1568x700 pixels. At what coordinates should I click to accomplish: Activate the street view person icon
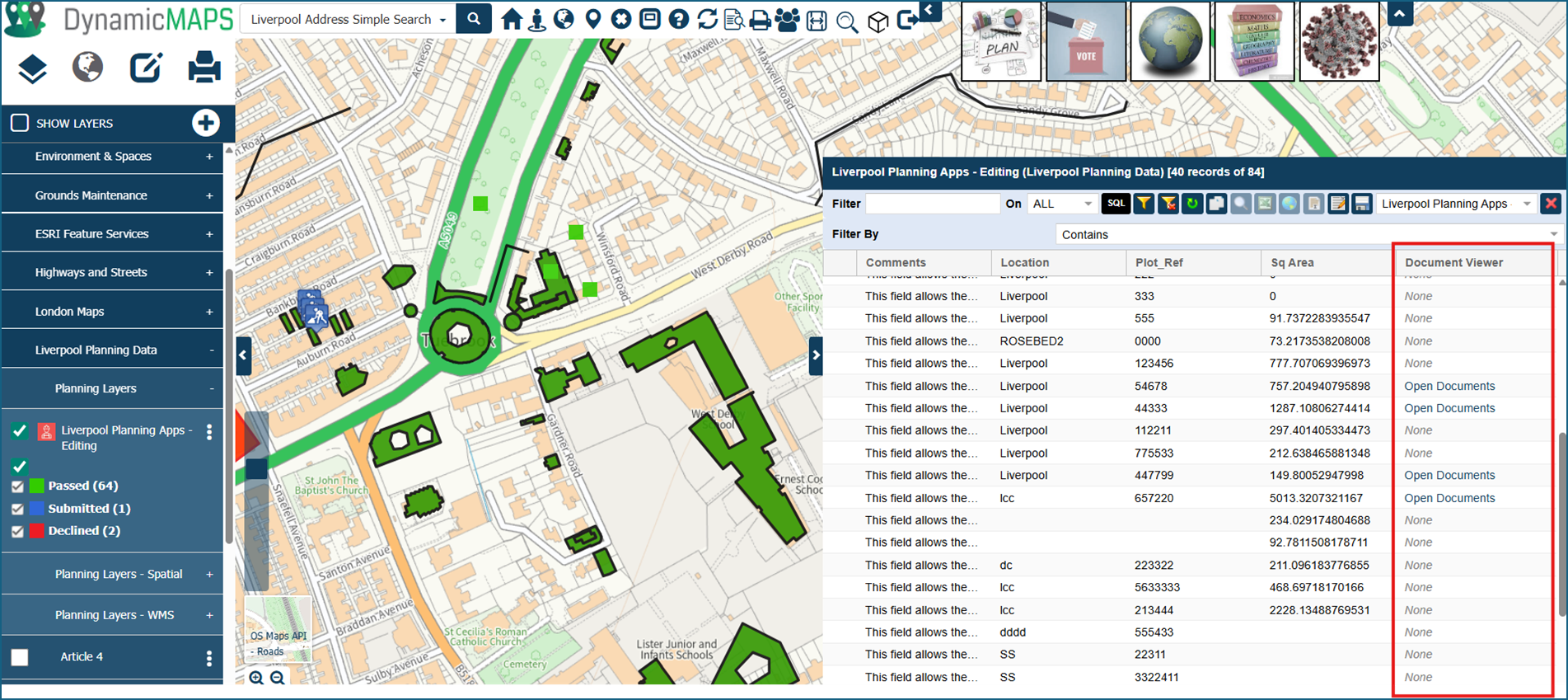coord(537,19)
